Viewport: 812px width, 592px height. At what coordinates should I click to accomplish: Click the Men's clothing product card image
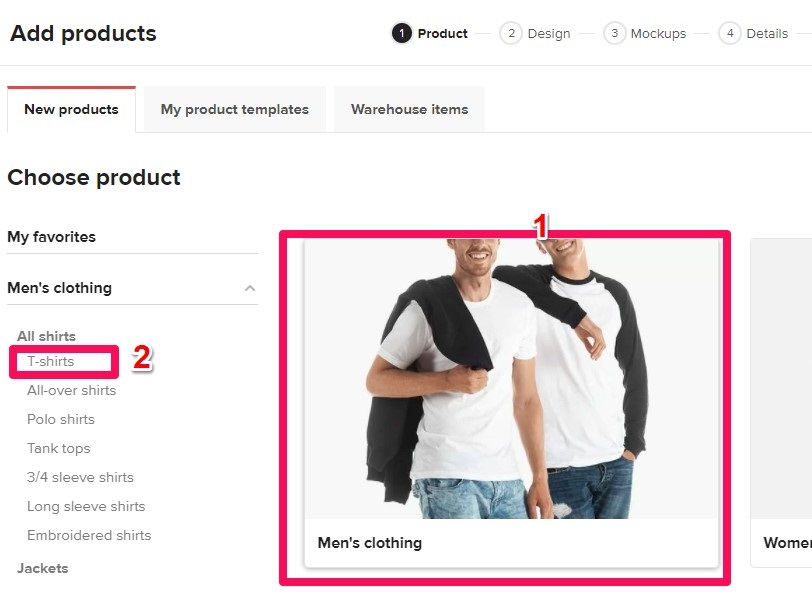[x=511, y=378]
